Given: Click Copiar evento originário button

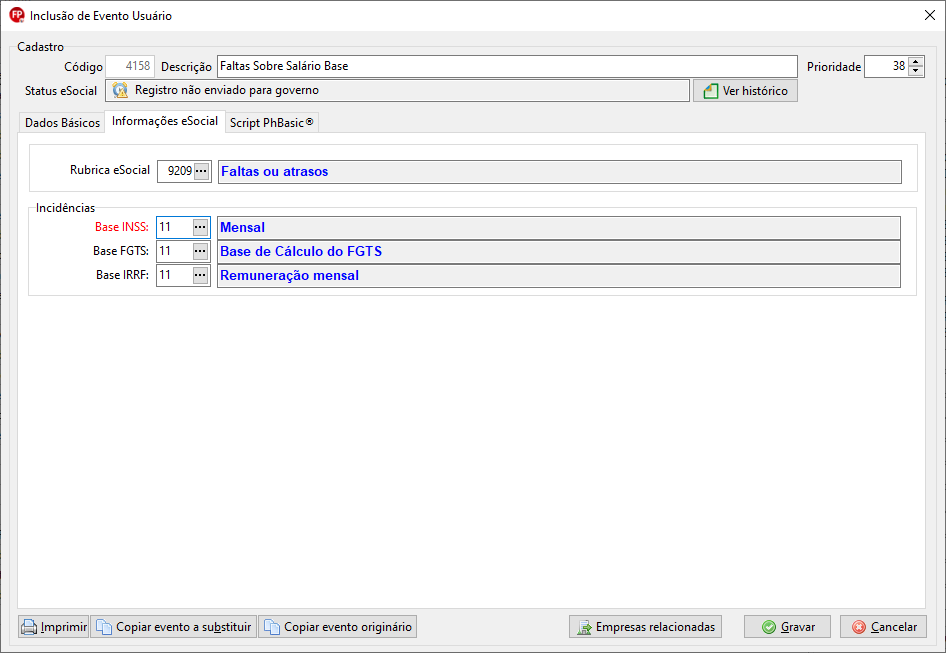Looking at the screenshot, I should [x=338, y=627].
